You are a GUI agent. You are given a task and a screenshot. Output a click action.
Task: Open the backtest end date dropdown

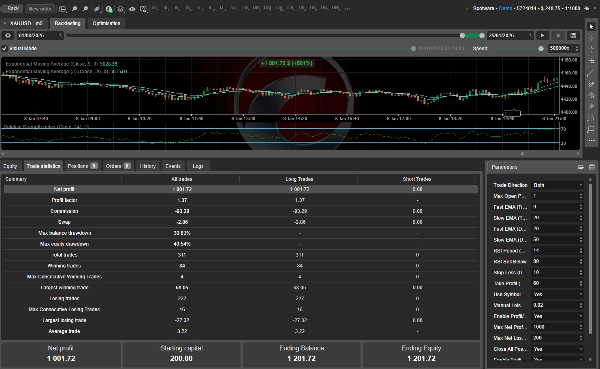(x=510, y=35)
